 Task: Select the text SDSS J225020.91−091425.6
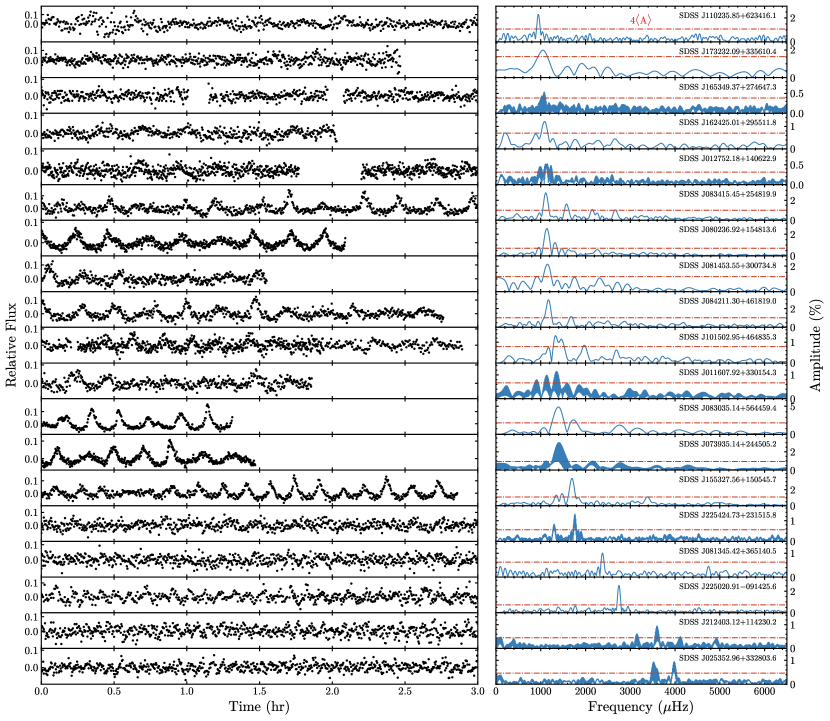pos(727,586)
